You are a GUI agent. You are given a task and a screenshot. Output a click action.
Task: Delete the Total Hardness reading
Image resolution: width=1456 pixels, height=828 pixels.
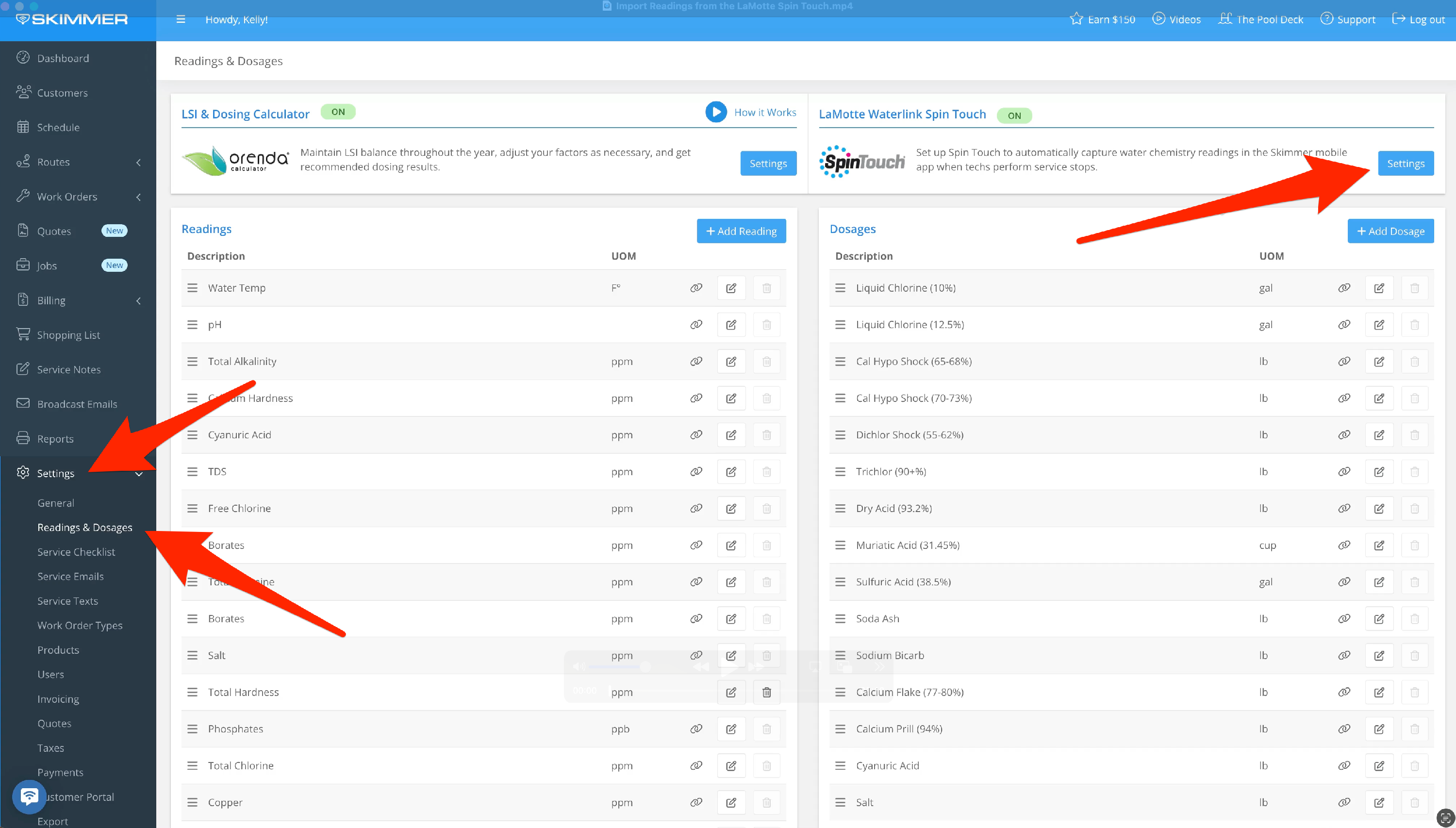(x=766, y=692)
